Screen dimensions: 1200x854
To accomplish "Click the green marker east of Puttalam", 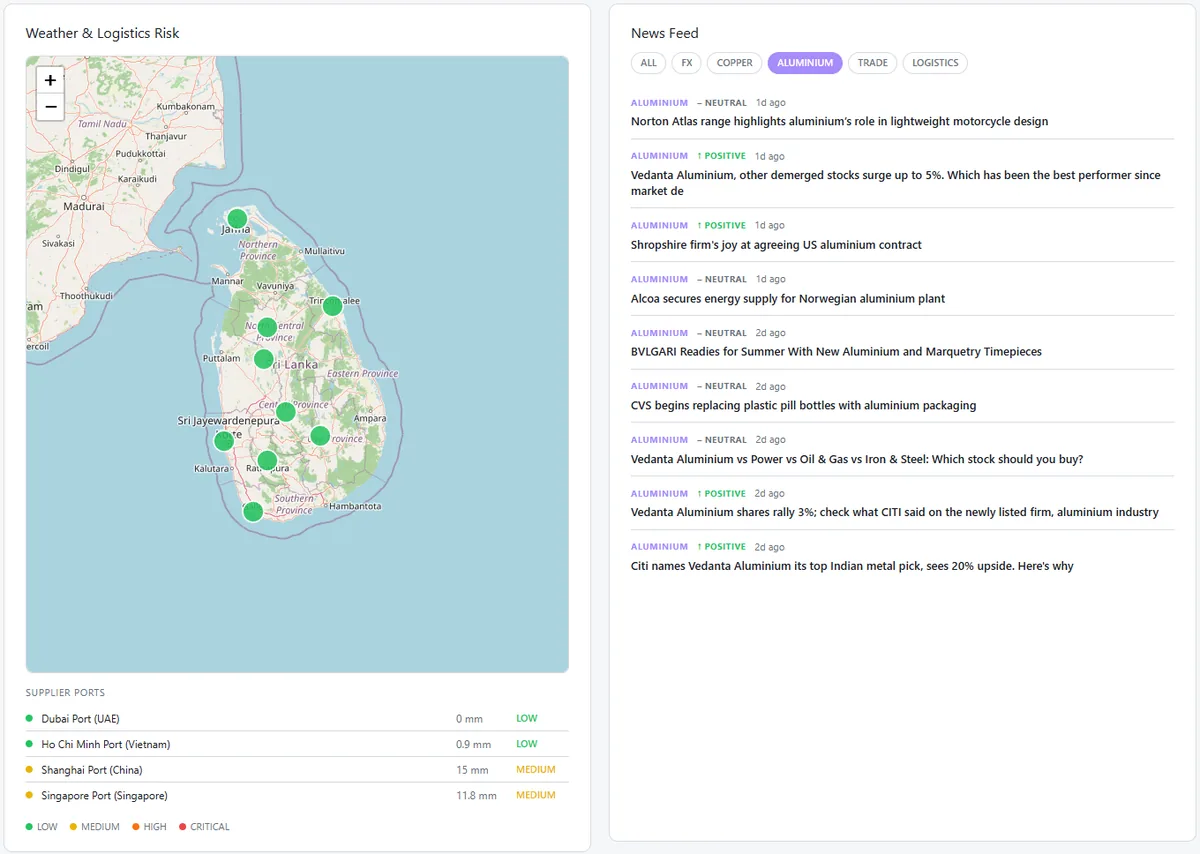I will point(263,359).
